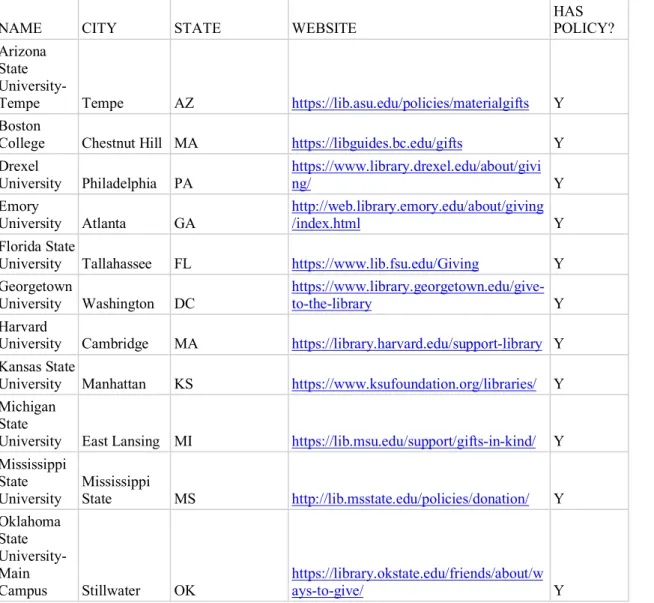Click the Y policy cell for Oklahoma State
This screenshot has height=603, width=654.
[589, 555]
